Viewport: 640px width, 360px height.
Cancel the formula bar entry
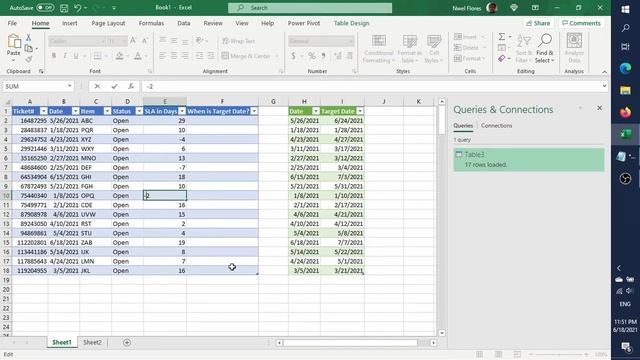(x=97, y=86)
